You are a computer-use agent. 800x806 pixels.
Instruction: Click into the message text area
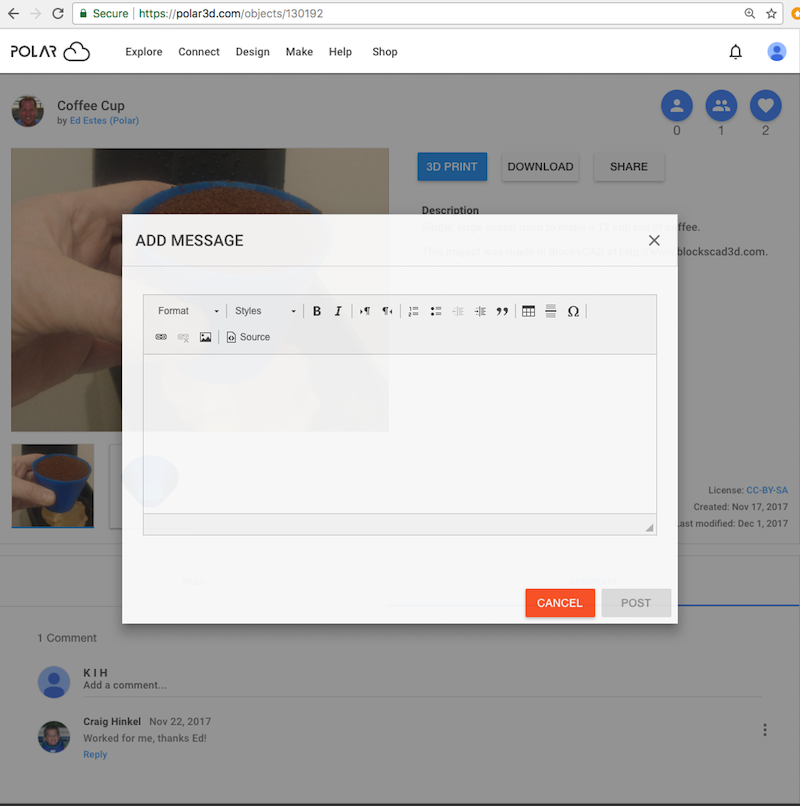pyautogui.click(x=399, y=433)
